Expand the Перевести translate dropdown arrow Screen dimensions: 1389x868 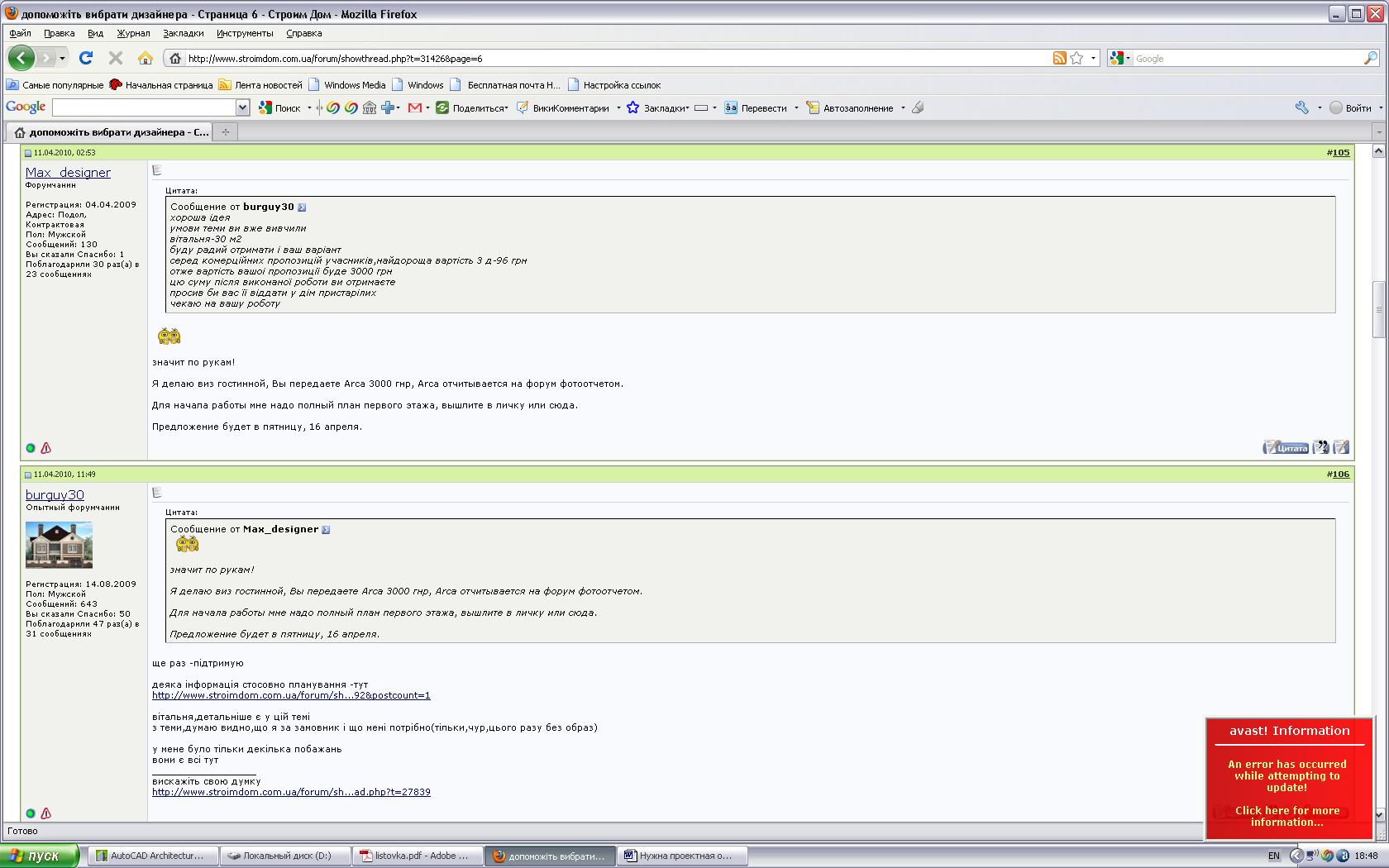tap(796, 107)
